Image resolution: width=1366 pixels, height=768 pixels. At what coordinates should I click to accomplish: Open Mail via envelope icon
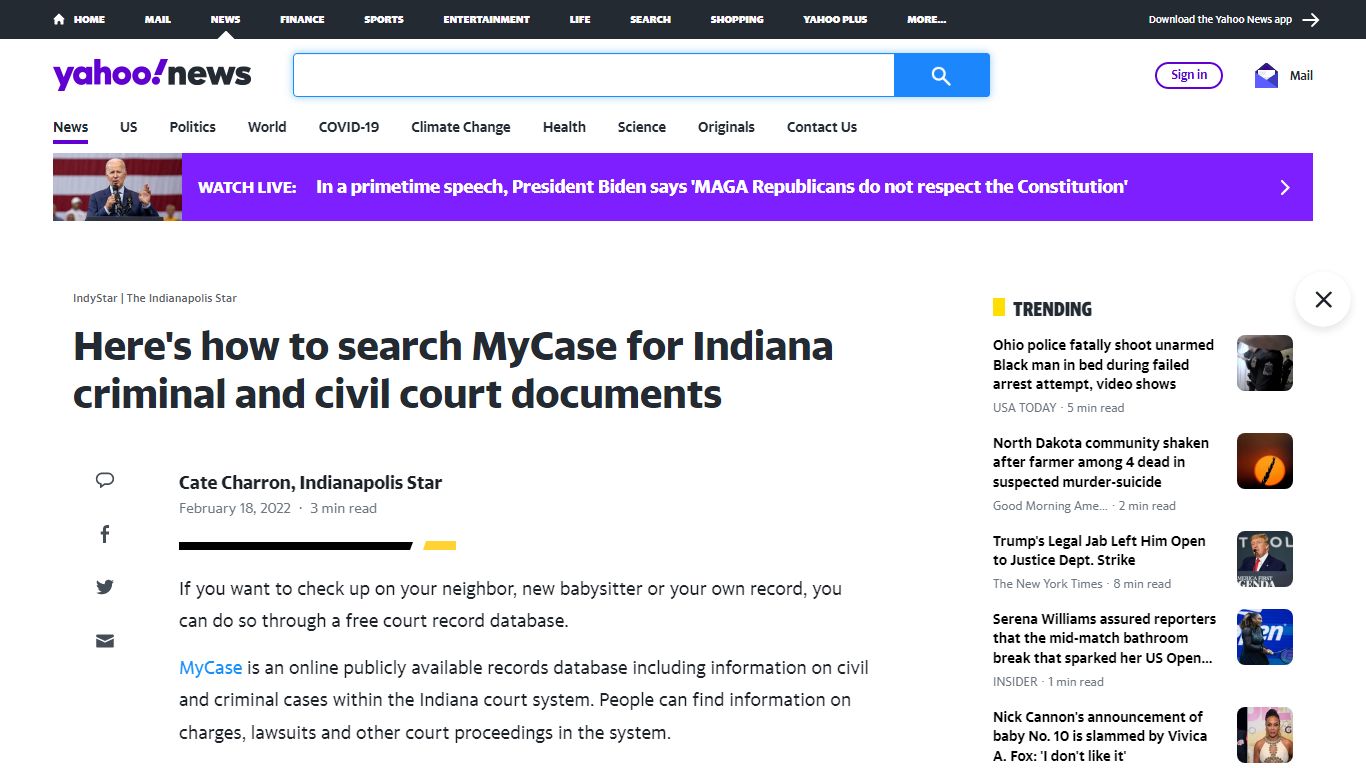coord(1266,75)
